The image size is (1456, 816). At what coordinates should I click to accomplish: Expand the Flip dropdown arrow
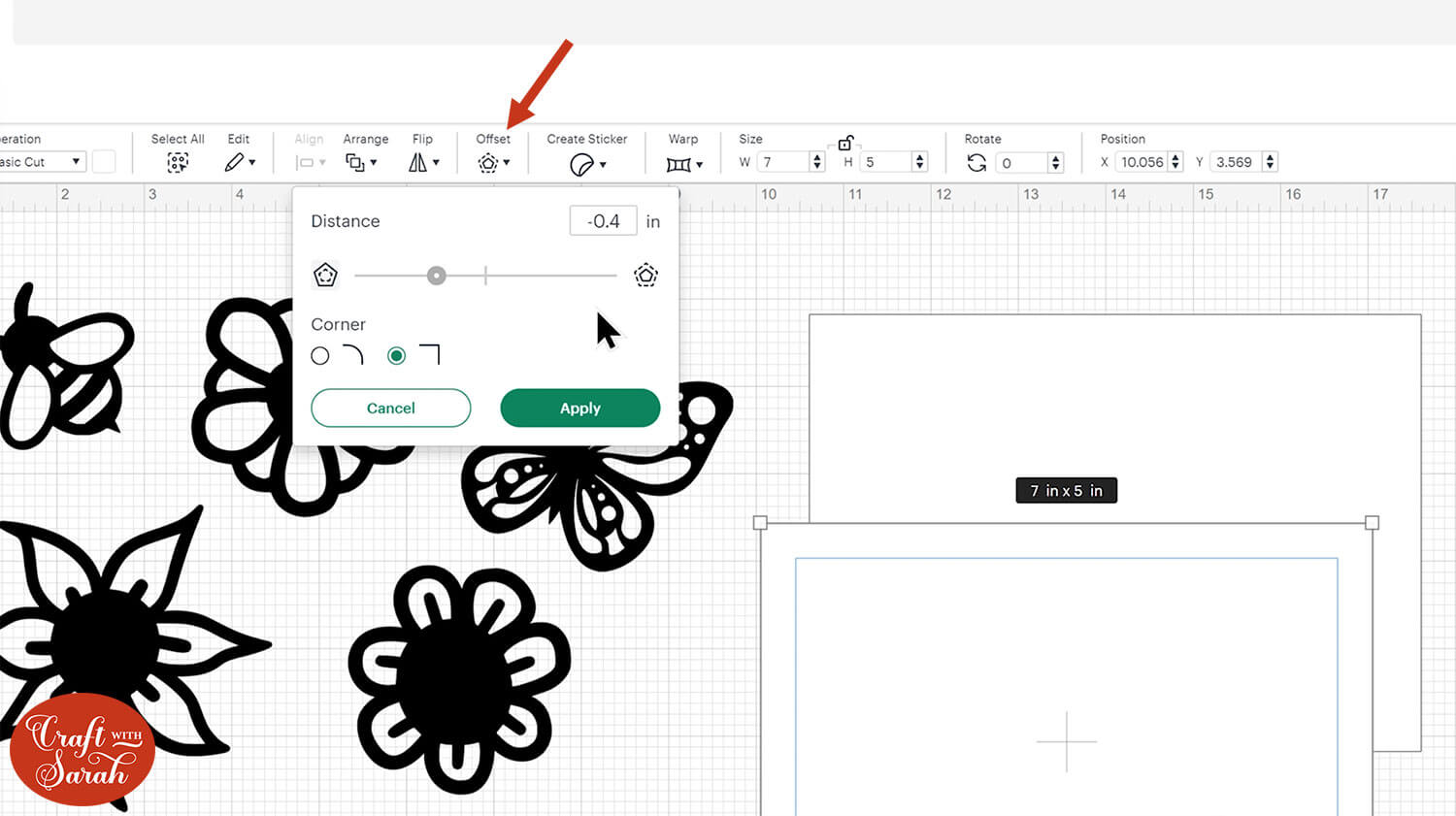pyautogui.click(x=436, y=163)
